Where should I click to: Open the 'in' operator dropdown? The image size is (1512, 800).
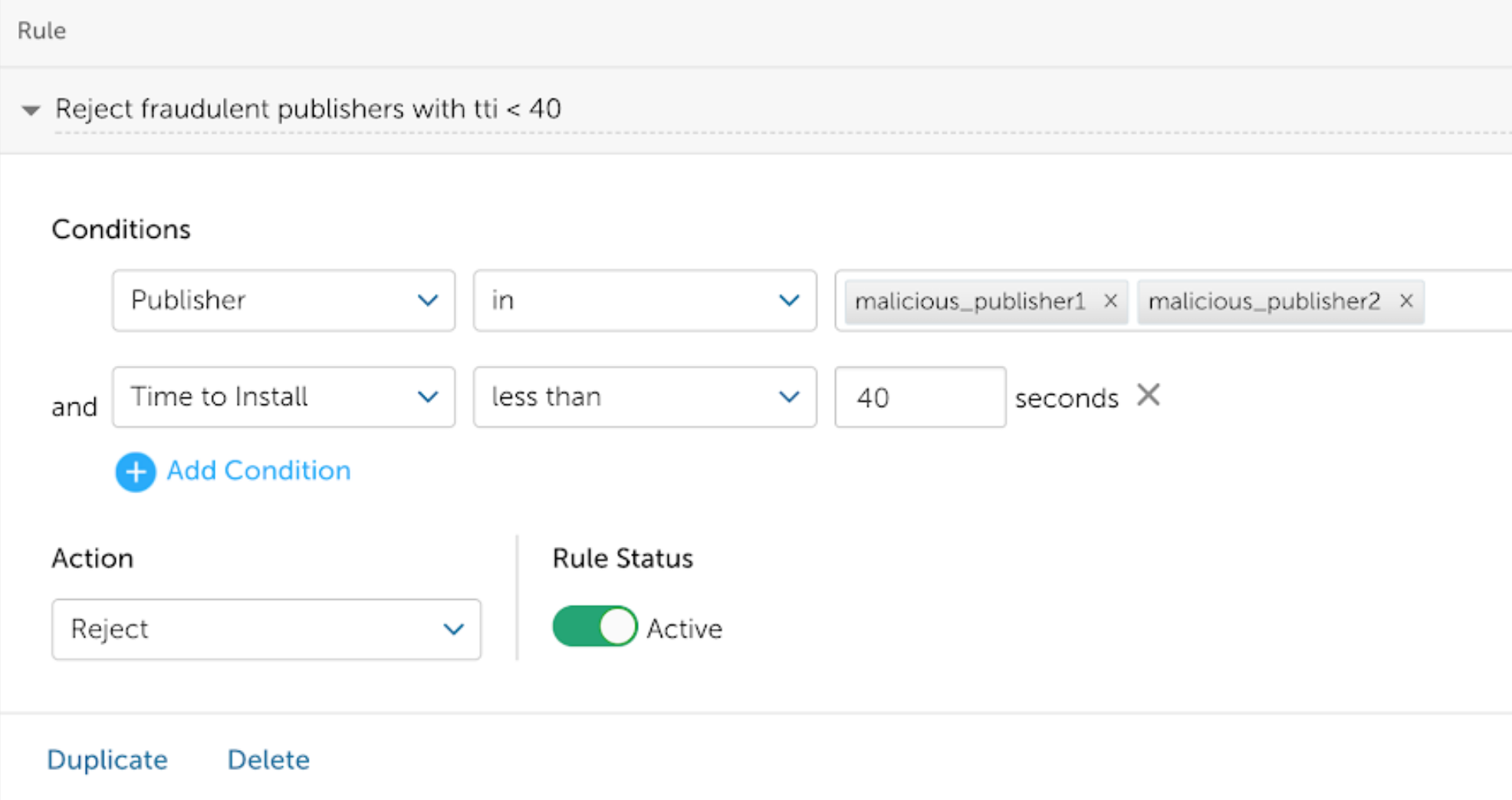(x=644, y=301)
